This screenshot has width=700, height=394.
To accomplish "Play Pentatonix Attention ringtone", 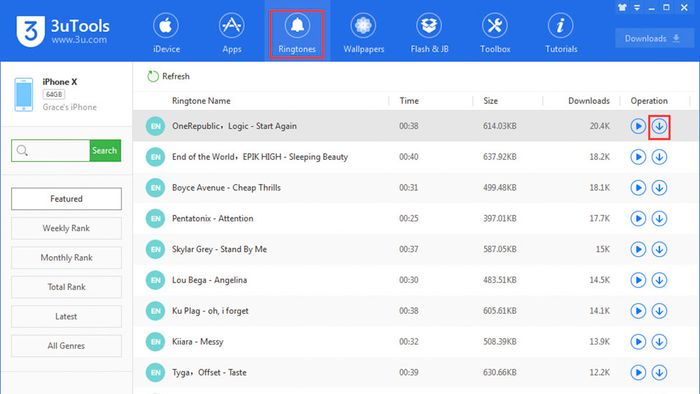I will 638,219.
